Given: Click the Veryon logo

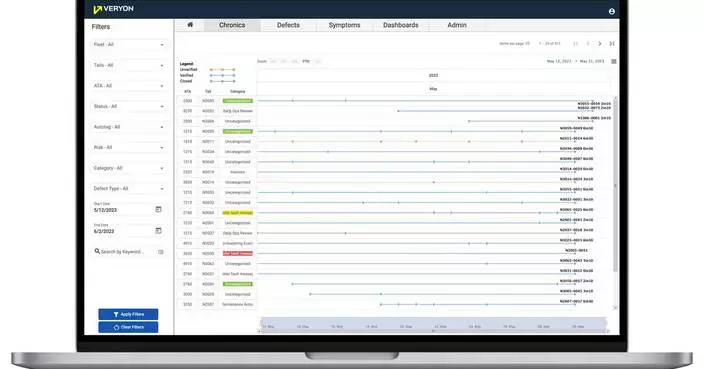Looking at the screenshot, I should [113, 9].
